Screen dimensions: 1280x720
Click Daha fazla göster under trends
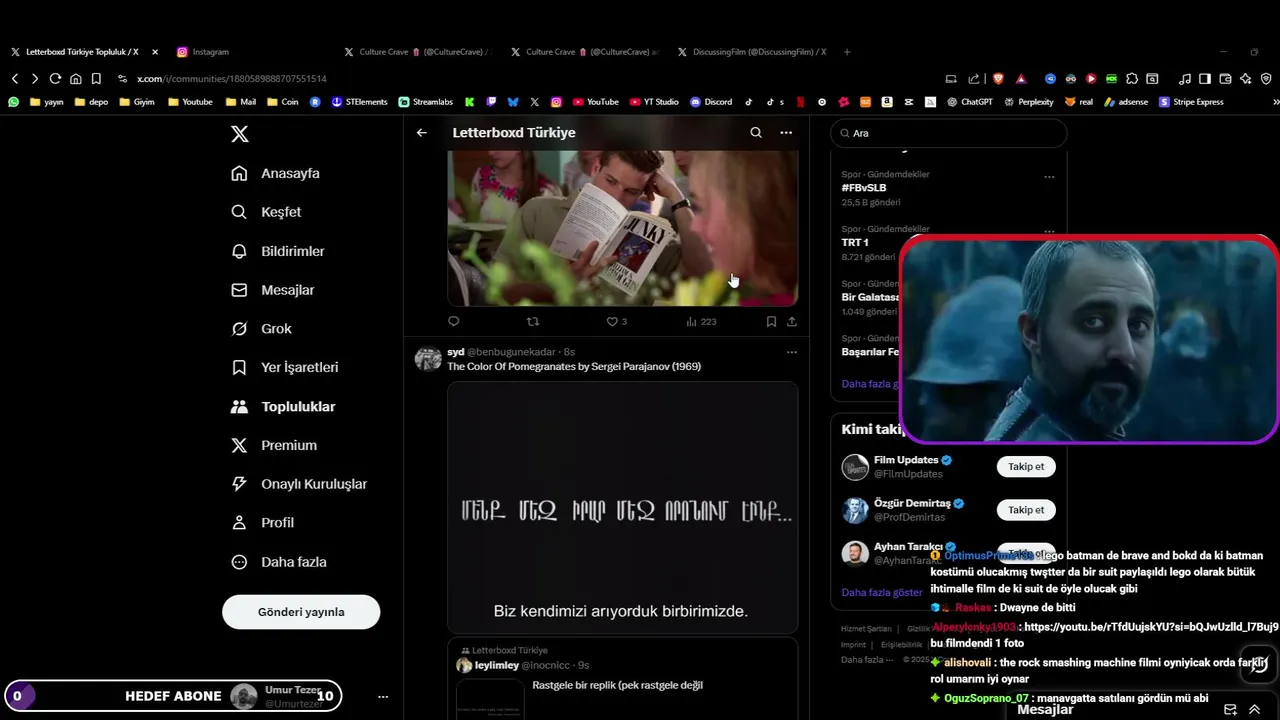870,384
